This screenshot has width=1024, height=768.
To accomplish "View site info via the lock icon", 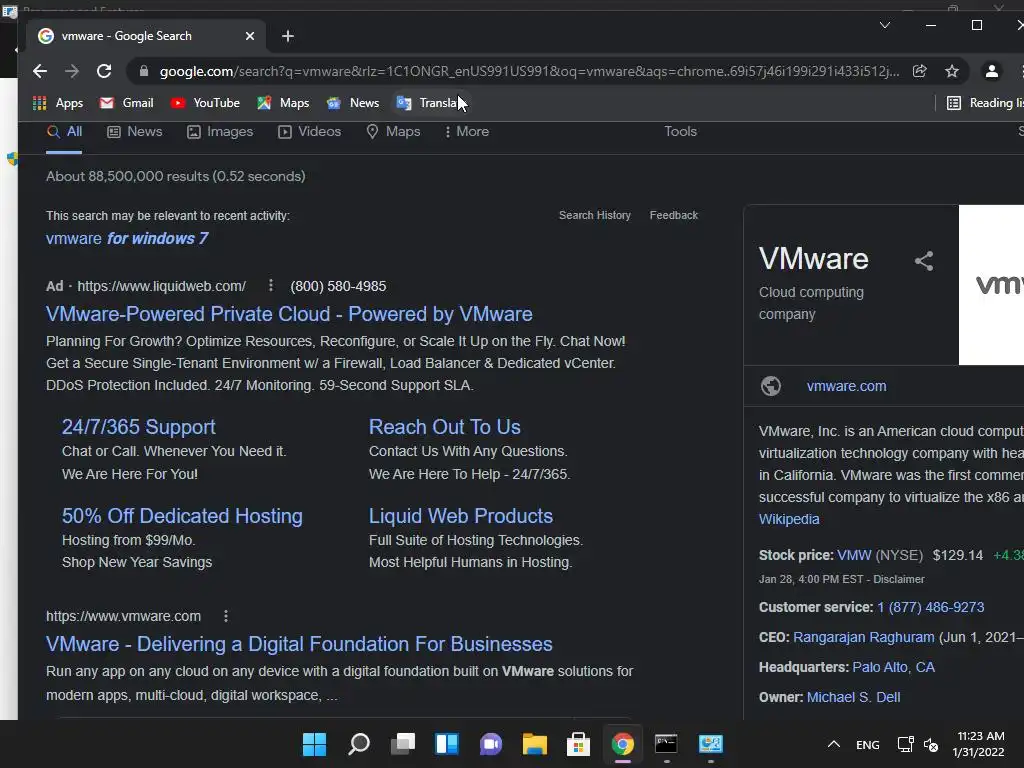I will coord(144,71).
